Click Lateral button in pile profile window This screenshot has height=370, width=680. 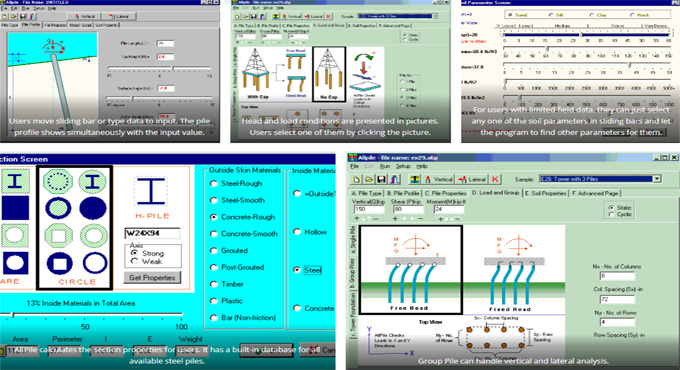point(119,16)
